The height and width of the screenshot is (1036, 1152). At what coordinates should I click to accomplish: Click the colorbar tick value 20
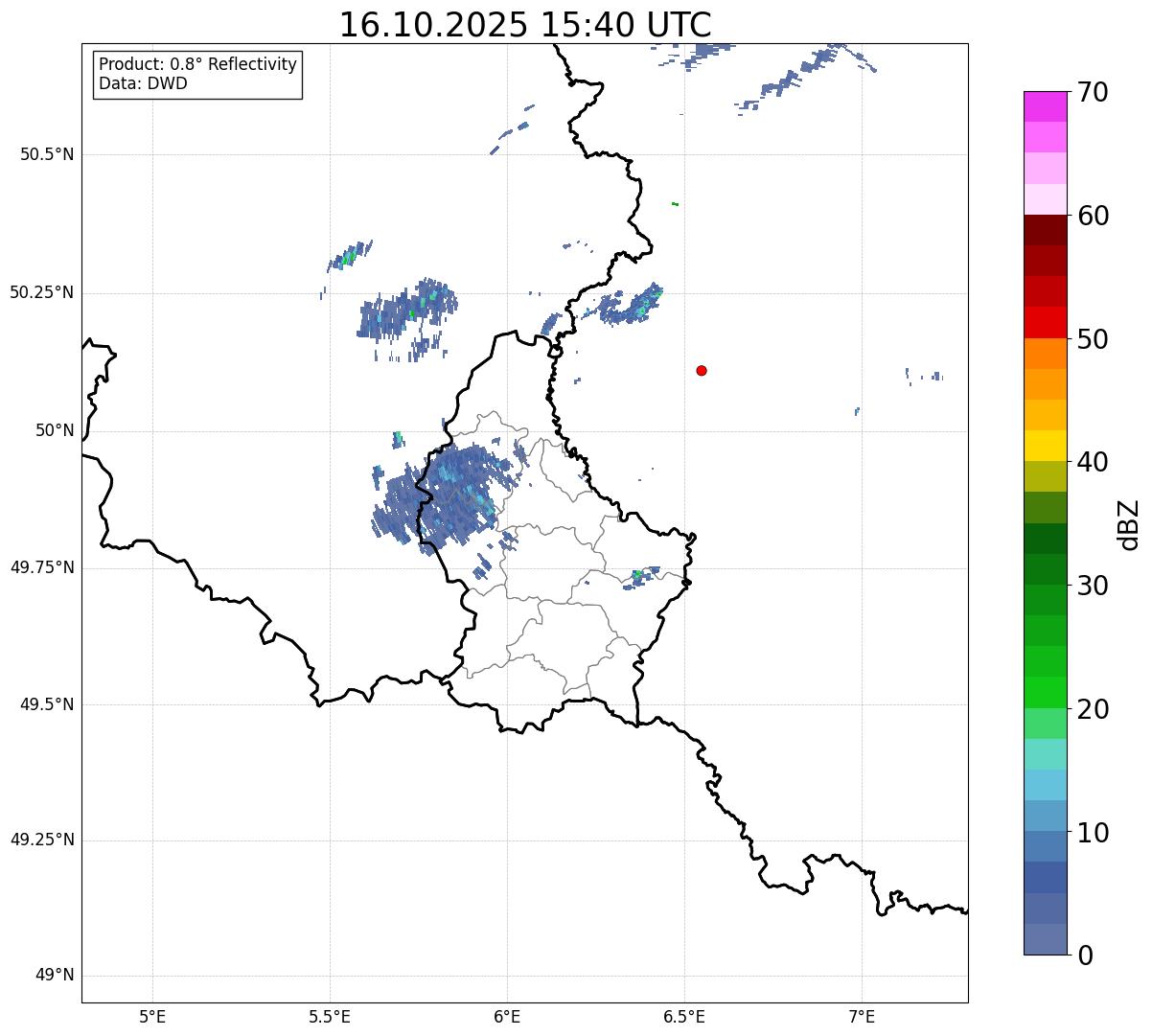pyautogui.click(x=1093, y=709)
